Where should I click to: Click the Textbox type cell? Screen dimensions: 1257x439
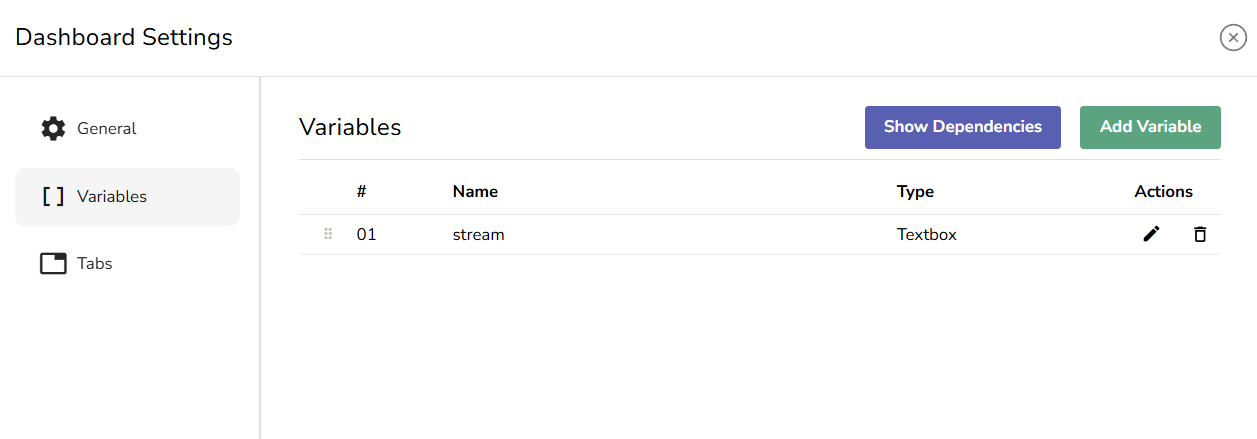pos(927,235)
